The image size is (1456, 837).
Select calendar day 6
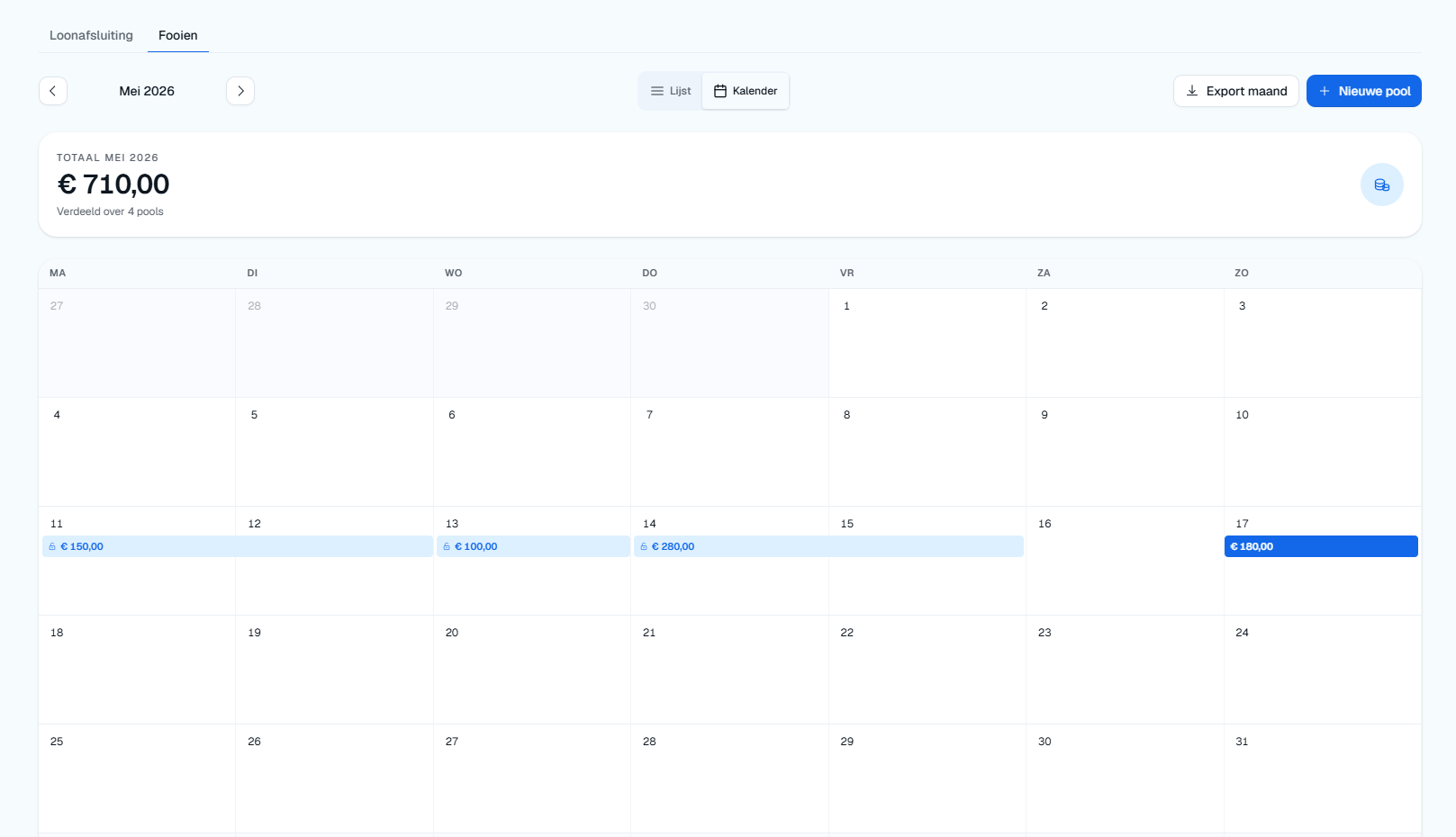(532, 452)
